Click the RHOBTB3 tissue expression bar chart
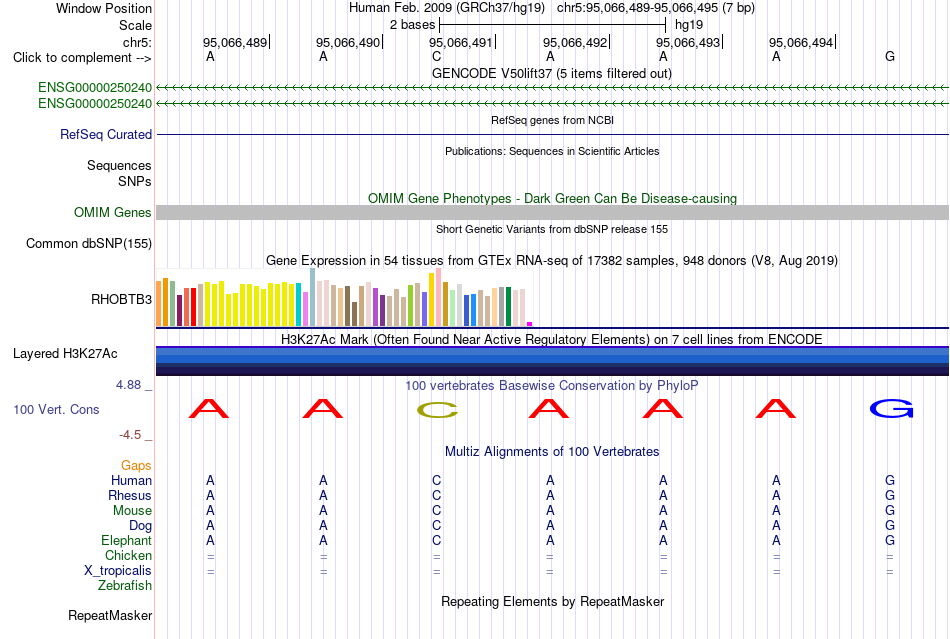The width and height of the screenshot is (950, 639). [x=344, y=297]
